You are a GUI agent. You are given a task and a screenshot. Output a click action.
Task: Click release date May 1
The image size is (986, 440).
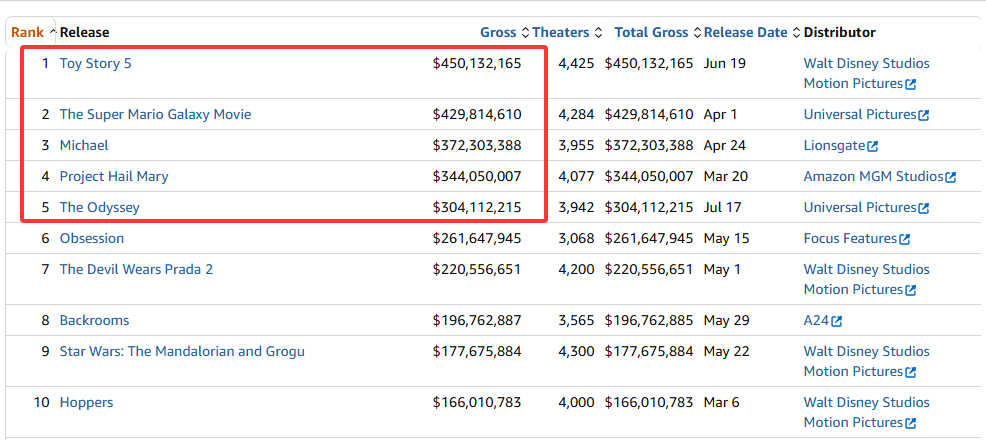[x=722, y=269]
